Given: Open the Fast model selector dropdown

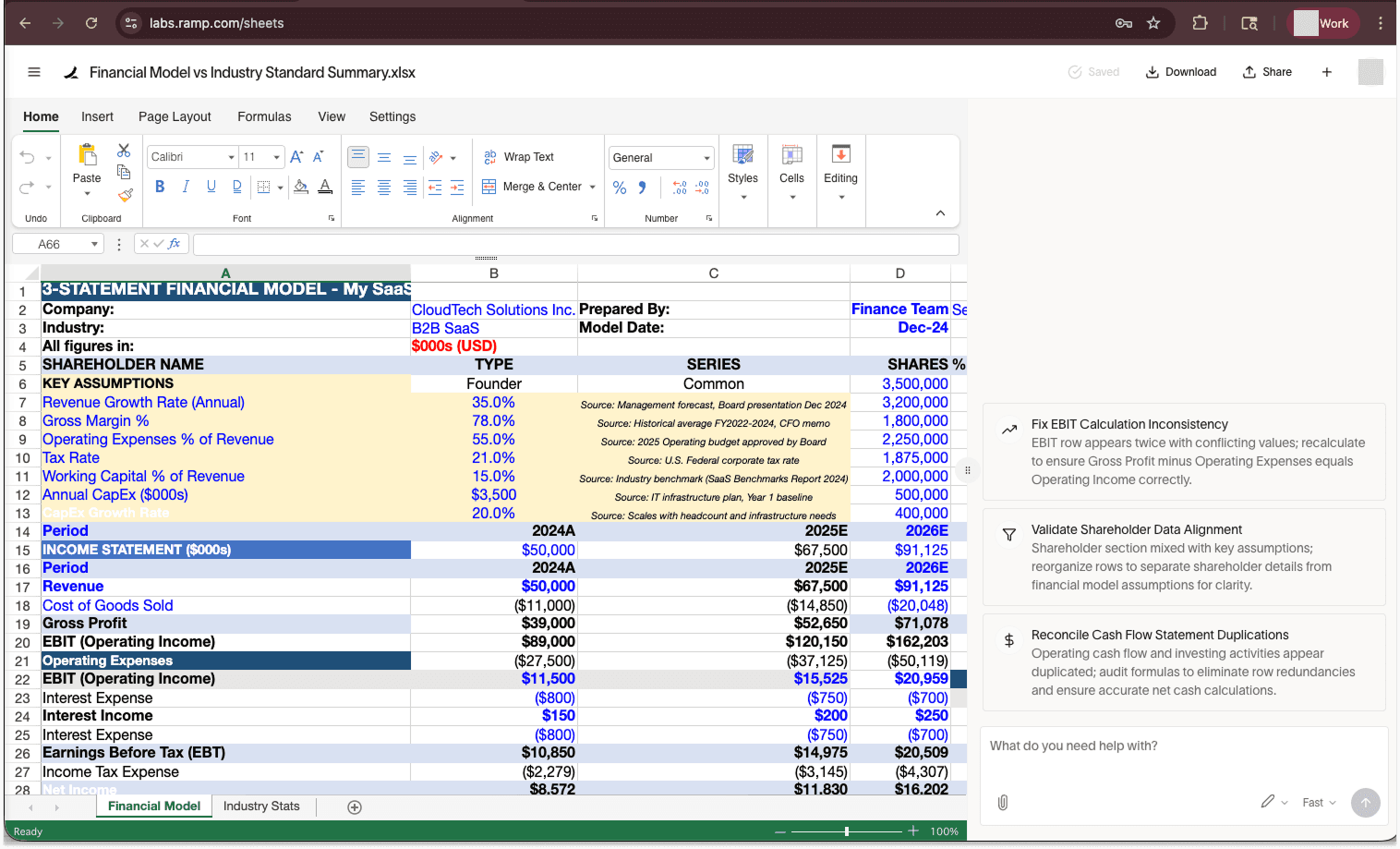Looking at the screenshot, I should click(x=1319, y=802).
